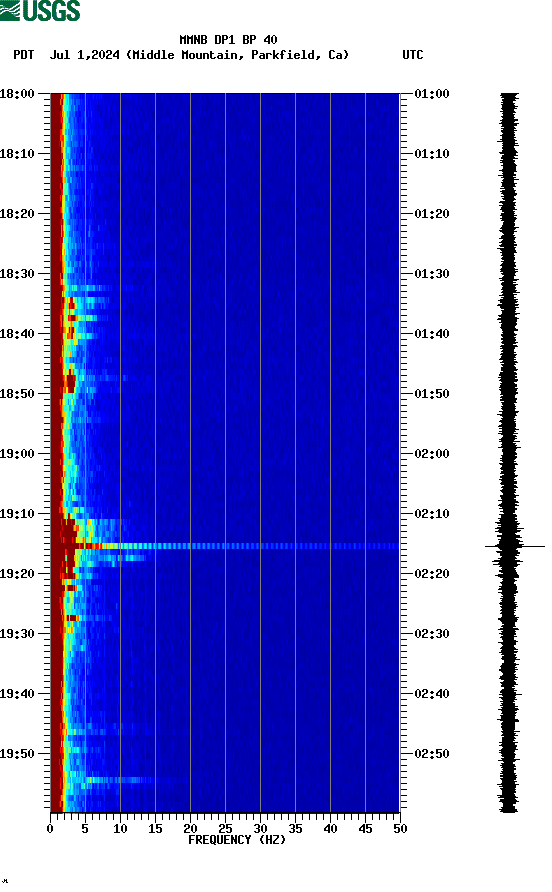Click the 19:50 PDT time label
This screenshot has height=892, width=552.
(17, 754)
